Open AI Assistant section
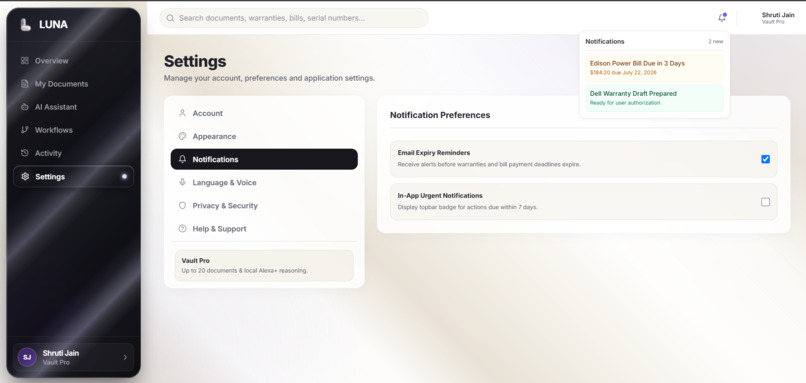The image size is (806, 383). tap(74, 107)
